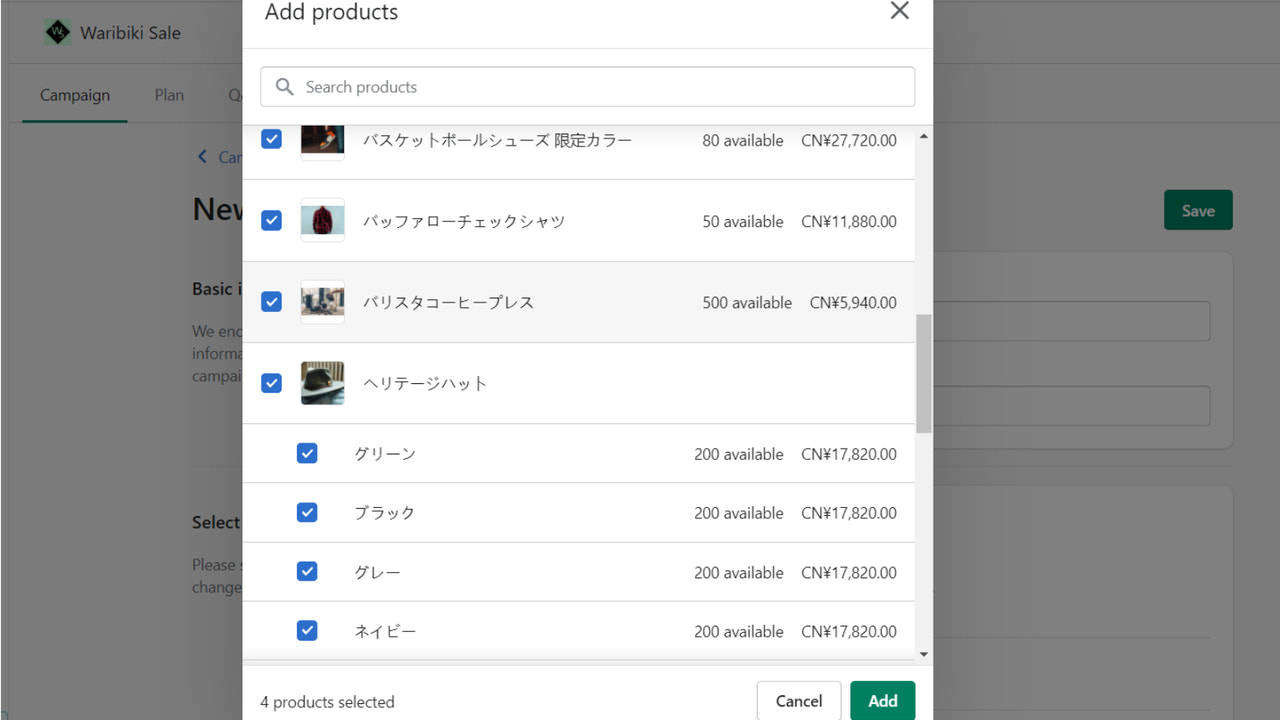
Task: Click the basketball shoes product thumbnail
Action: [x=322, y=140]
